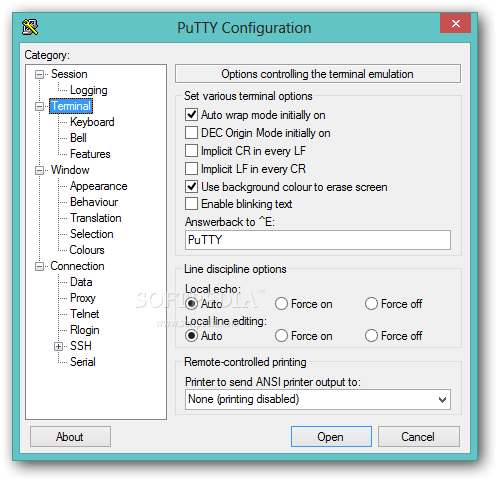Open the Session category
The width and height of the screenshot is (498, 481).
tap(69, 74)
